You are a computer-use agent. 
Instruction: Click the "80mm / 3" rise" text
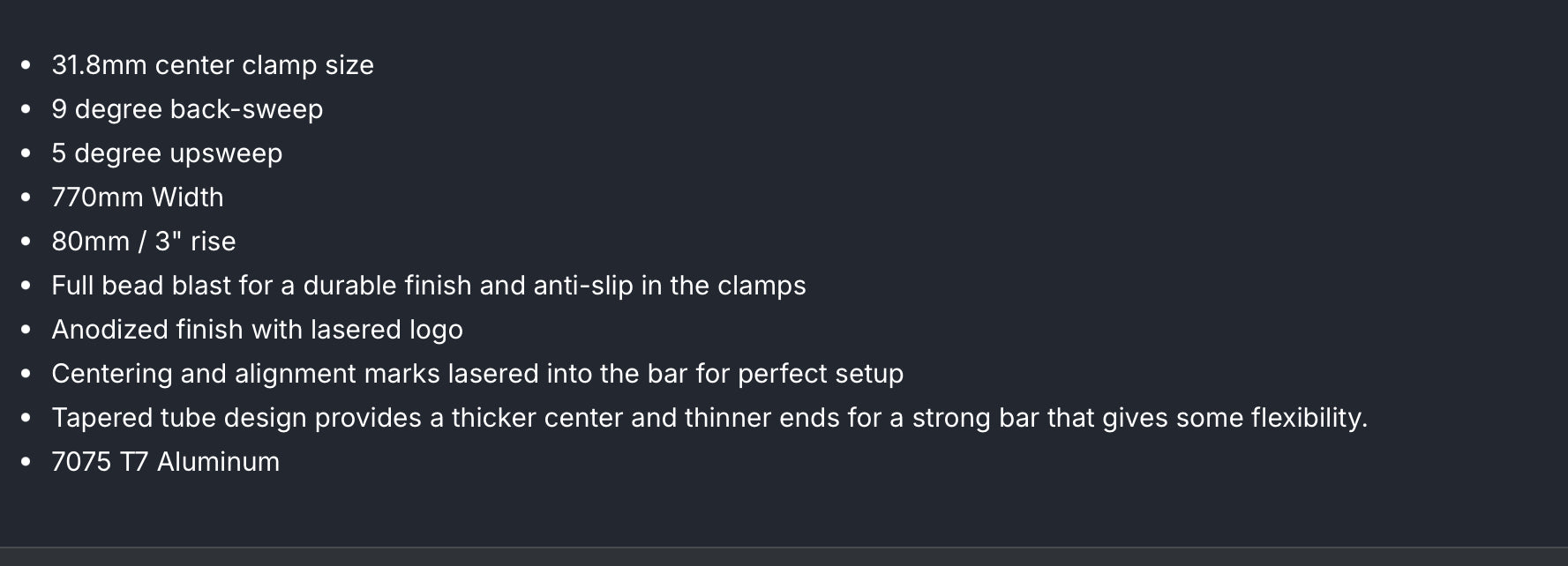(x=144, y=242)
